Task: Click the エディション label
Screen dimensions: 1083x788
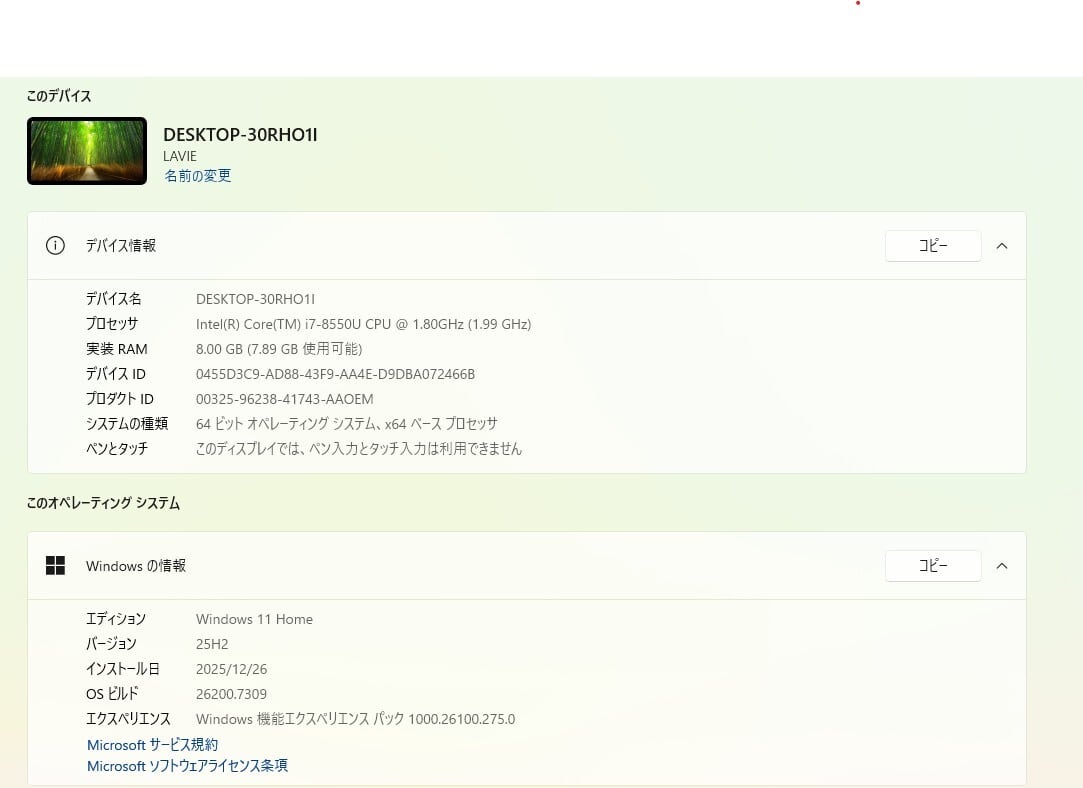Action: click(116, 619)
